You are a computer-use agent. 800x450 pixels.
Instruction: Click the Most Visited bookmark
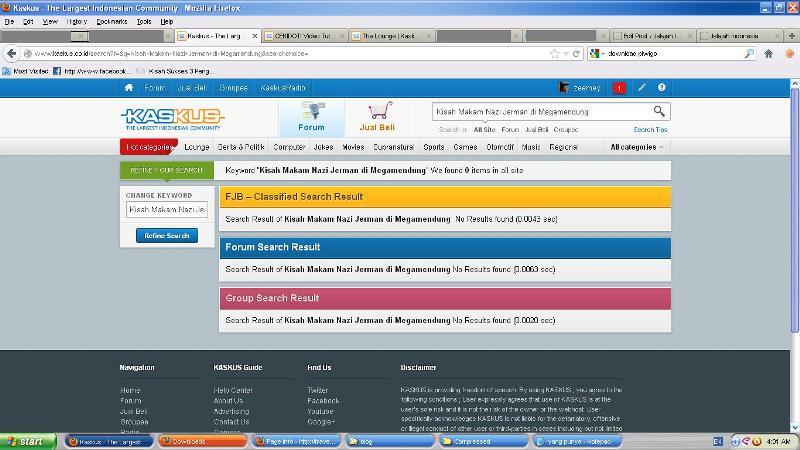26,71
